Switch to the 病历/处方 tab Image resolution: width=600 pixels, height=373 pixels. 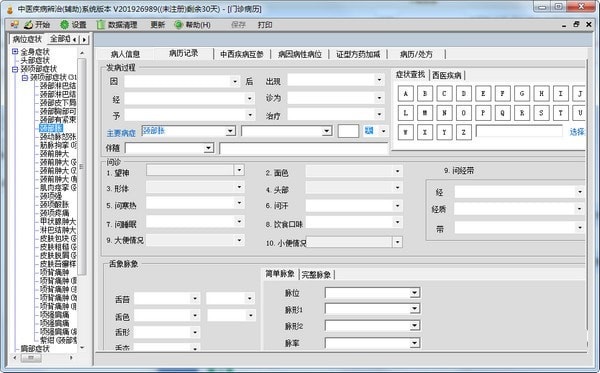pos(416,54)
